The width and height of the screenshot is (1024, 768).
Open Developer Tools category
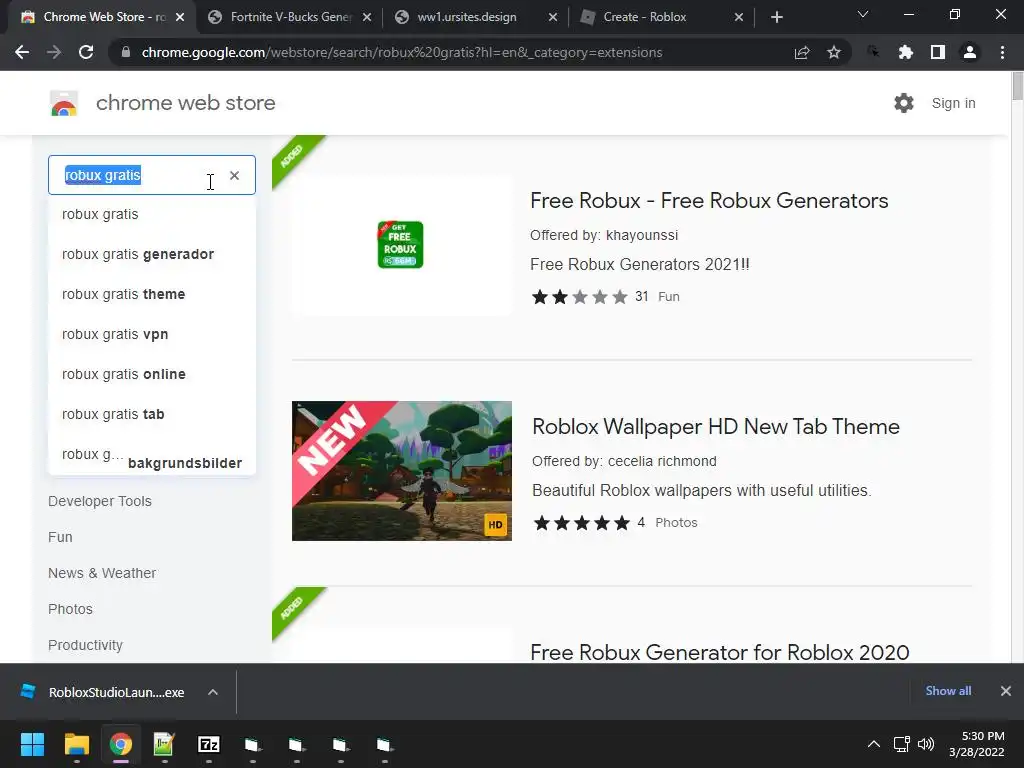pos(100,501)
